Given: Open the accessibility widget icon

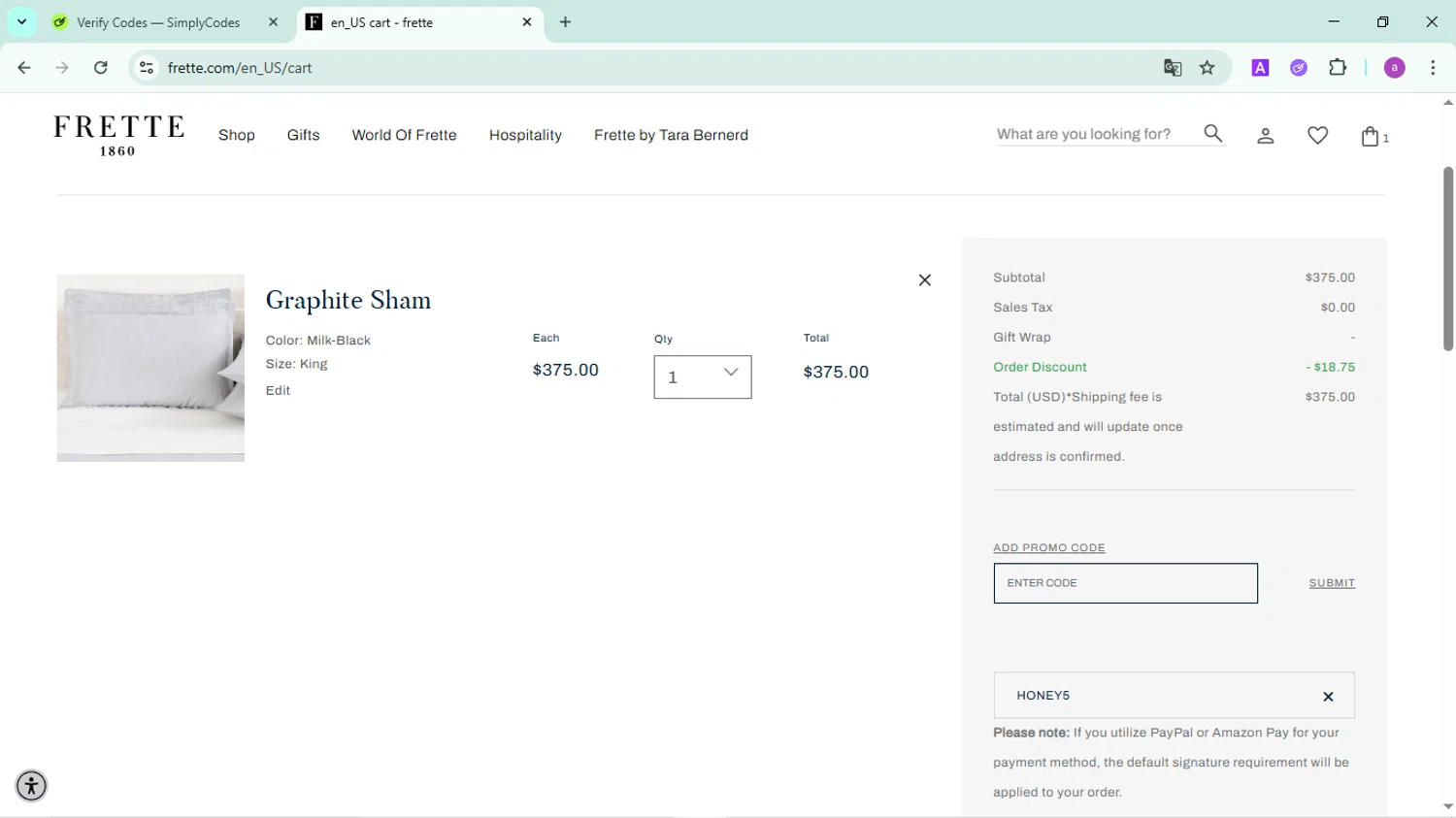Looking at the screenshot, I should [x=31, y=786].
